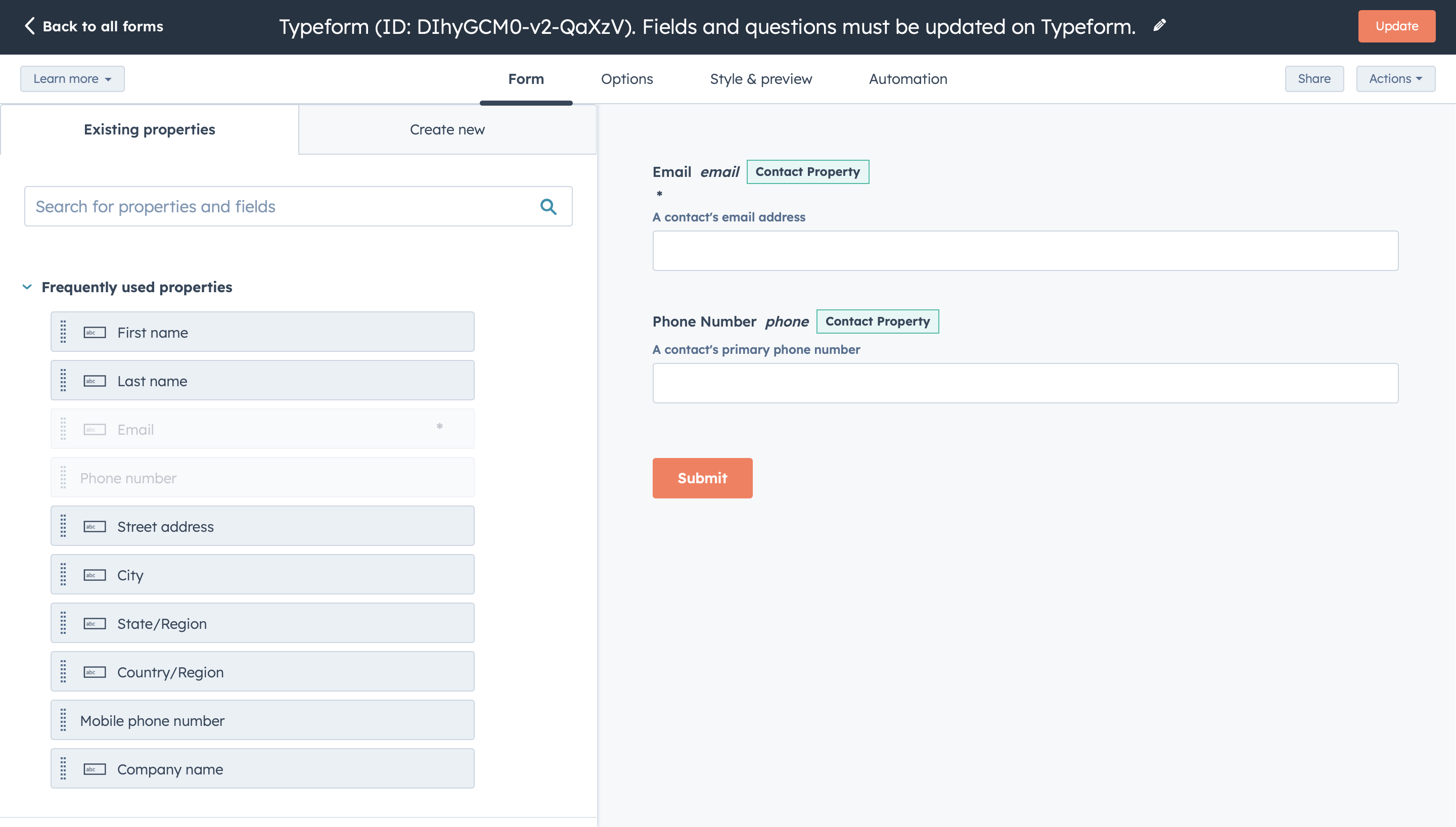Viewport: 1456px width, 827px height.
Task: Select the Last name property
Action: [x=262, y=380]
